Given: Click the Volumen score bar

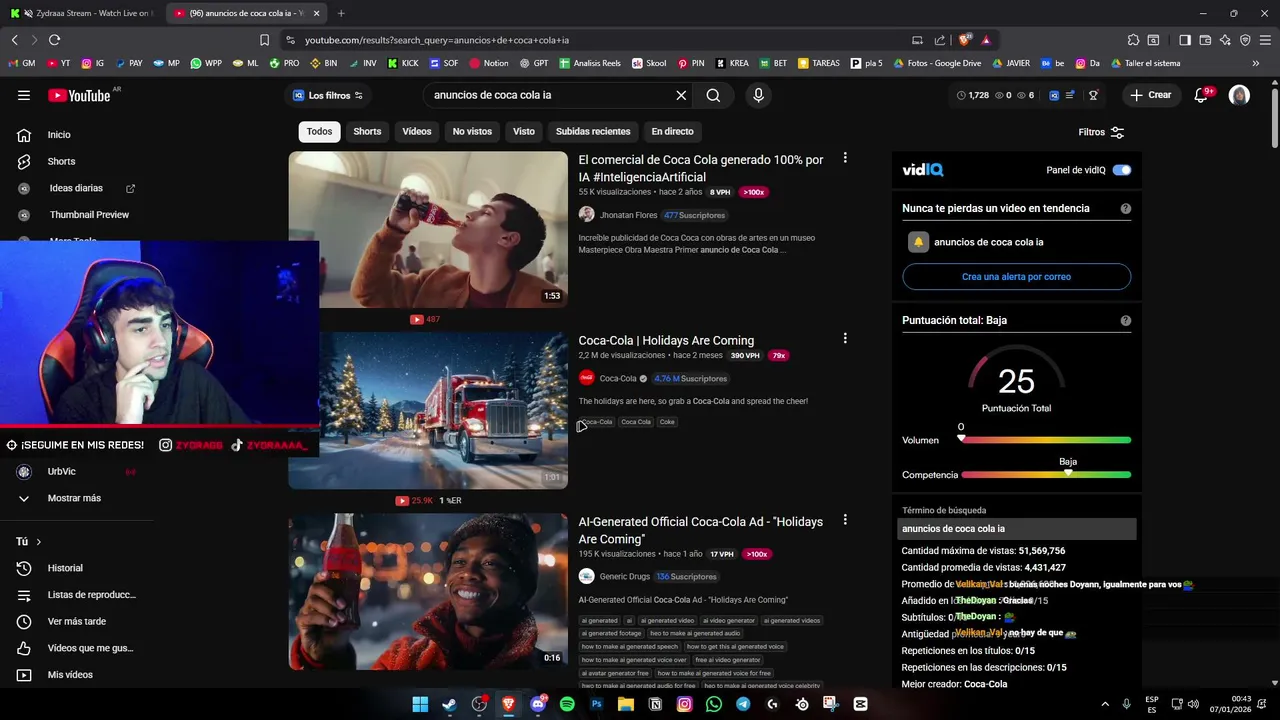Looking at the screenshot, I should [1045, 440].
